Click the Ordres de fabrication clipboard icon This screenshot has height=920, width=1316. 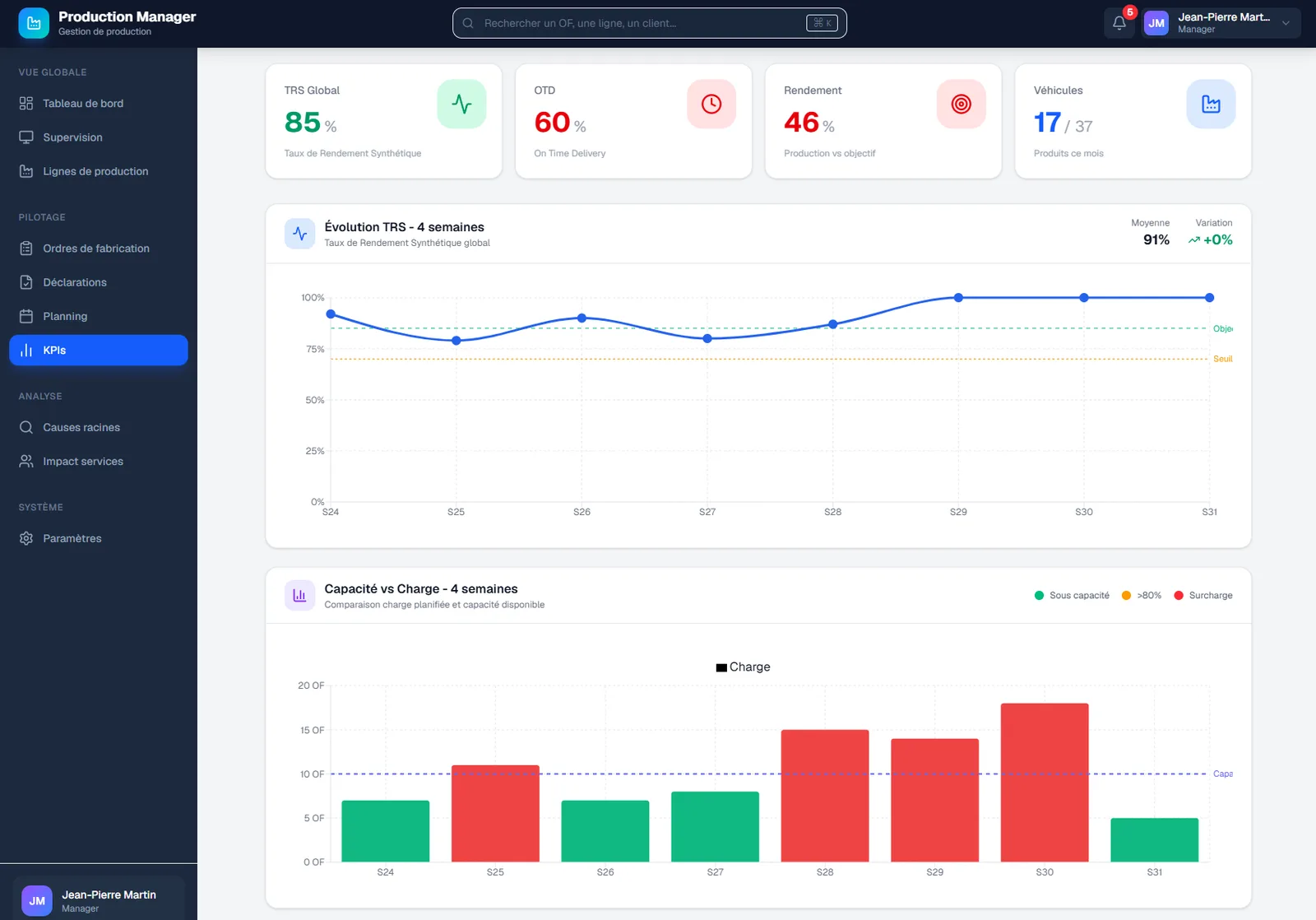coord(26,249)
